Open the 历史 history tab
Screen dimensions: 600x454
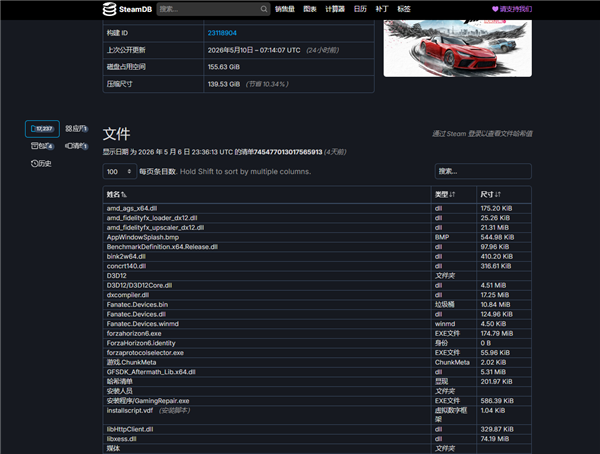pyautogui.click(x=41, y=163)
